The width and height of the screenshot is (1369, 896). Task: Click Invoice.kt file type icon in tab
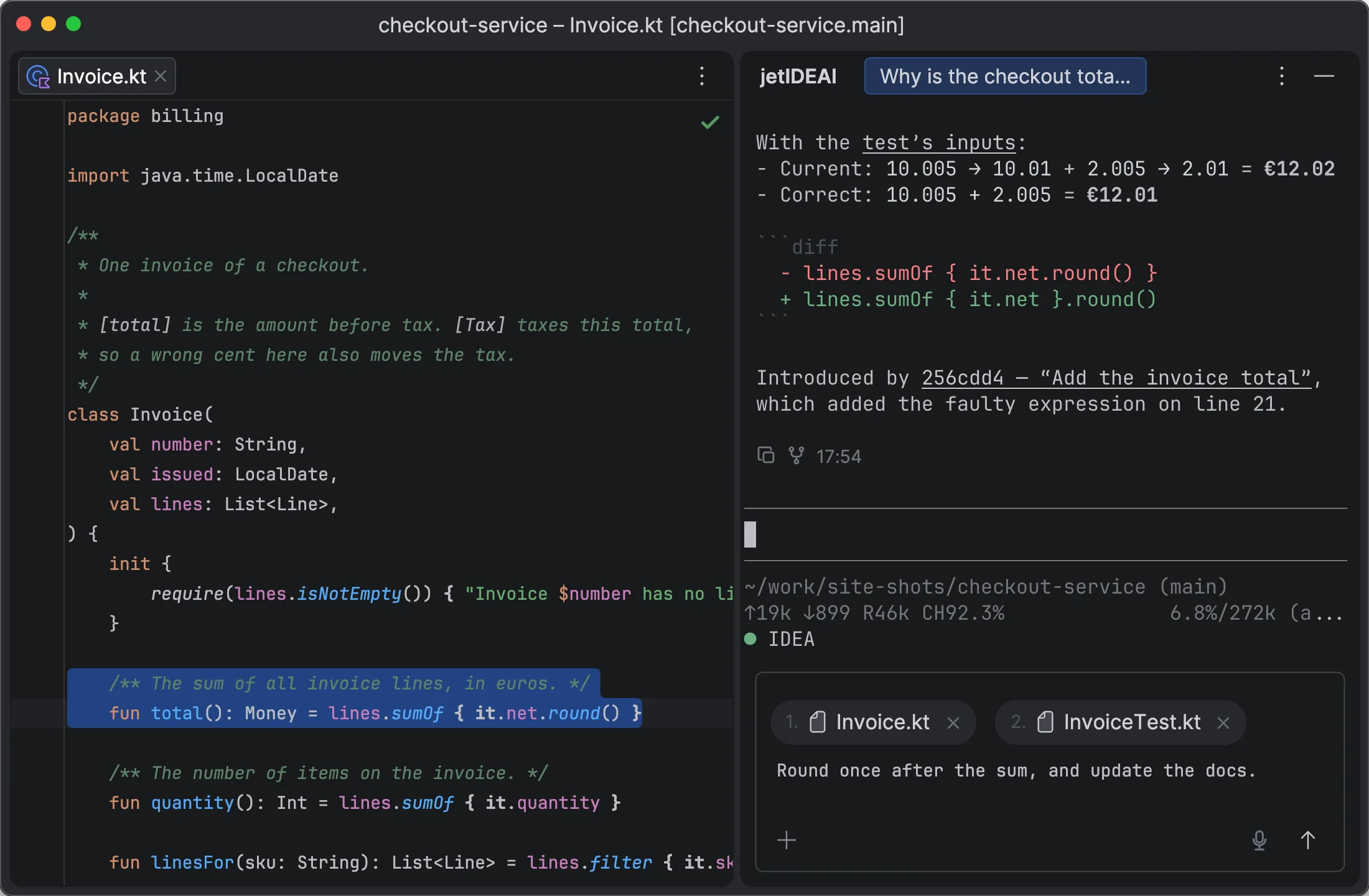point(39,77)
